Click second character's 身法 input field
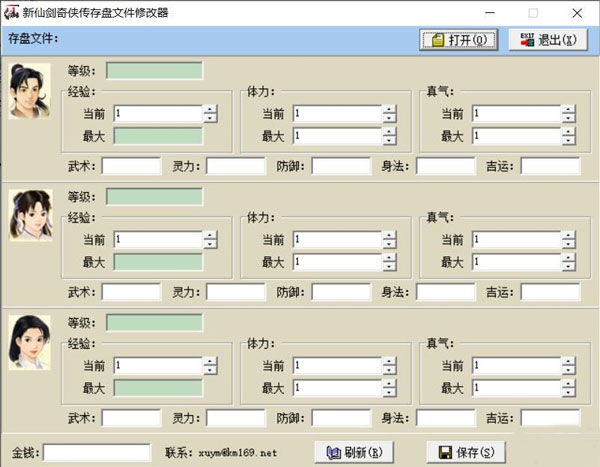This screenshot has height=467, width=600. click(446, 292)
